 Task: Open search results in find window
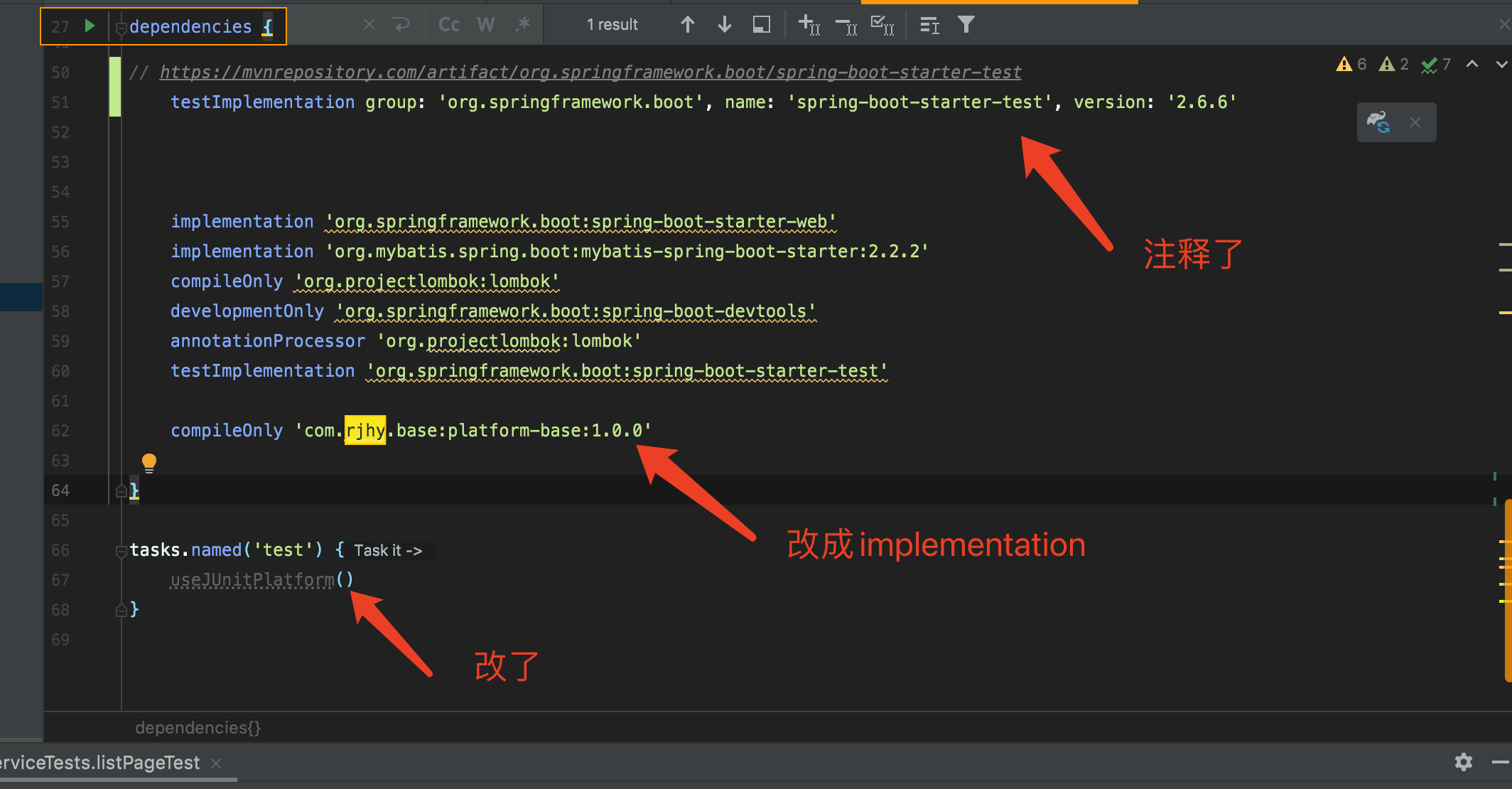[x=761, y=25]
